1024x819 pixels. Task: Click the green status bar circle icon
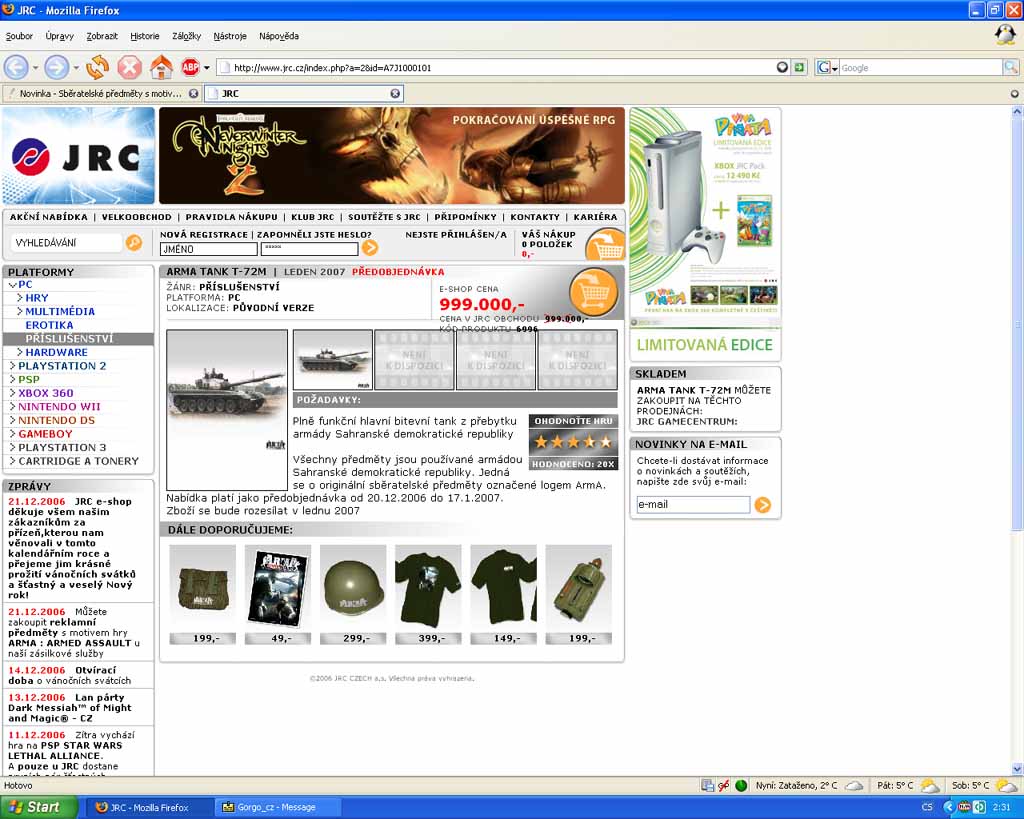[x=741, y=785]
